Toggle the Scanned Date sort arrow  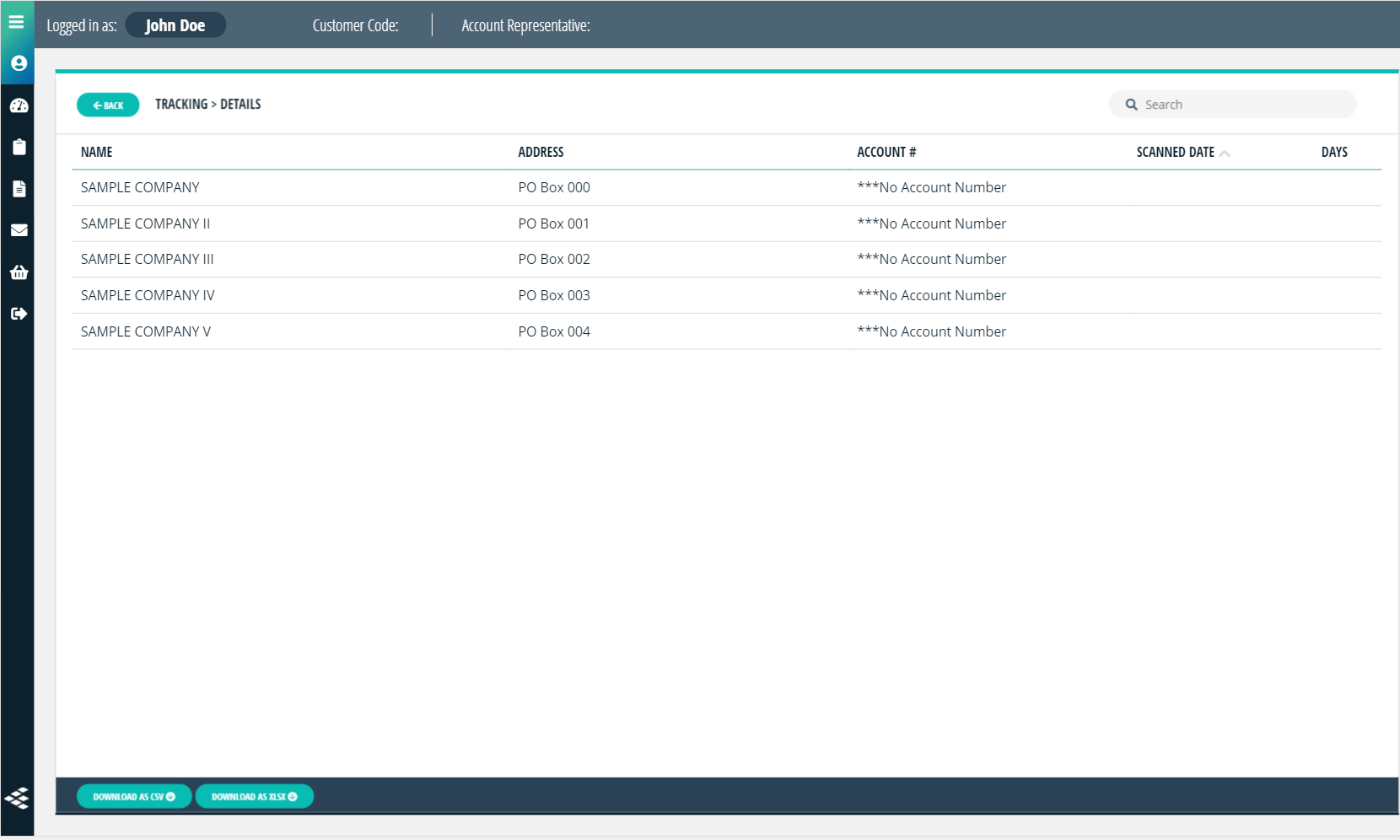[x=1225, y=153]
